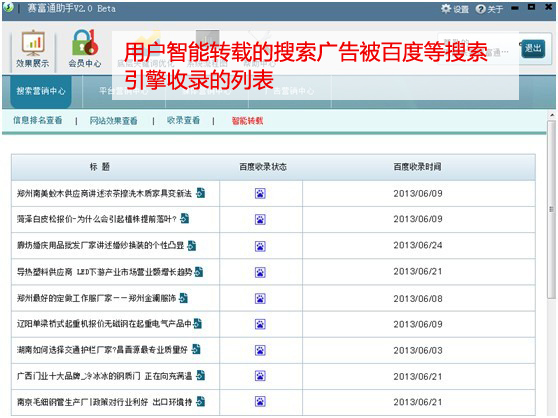Click the 百度收录时间 column header
The width and height of the screenshot is (558, 418).
point(417,167)
